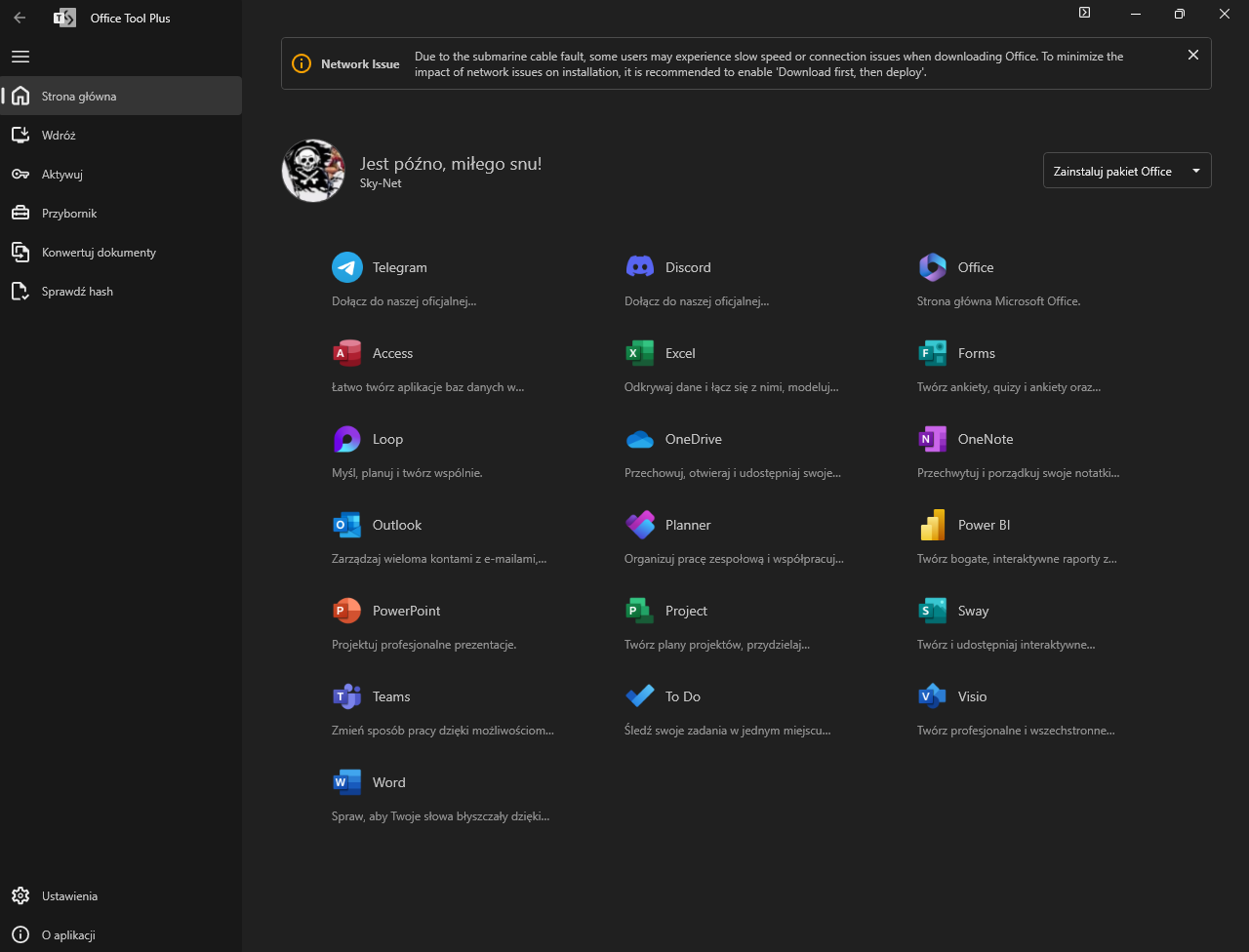Open Sprawdź hash in sidebar
The width and height of the screenshot is (1249, 952).
[x=121, y=291]
